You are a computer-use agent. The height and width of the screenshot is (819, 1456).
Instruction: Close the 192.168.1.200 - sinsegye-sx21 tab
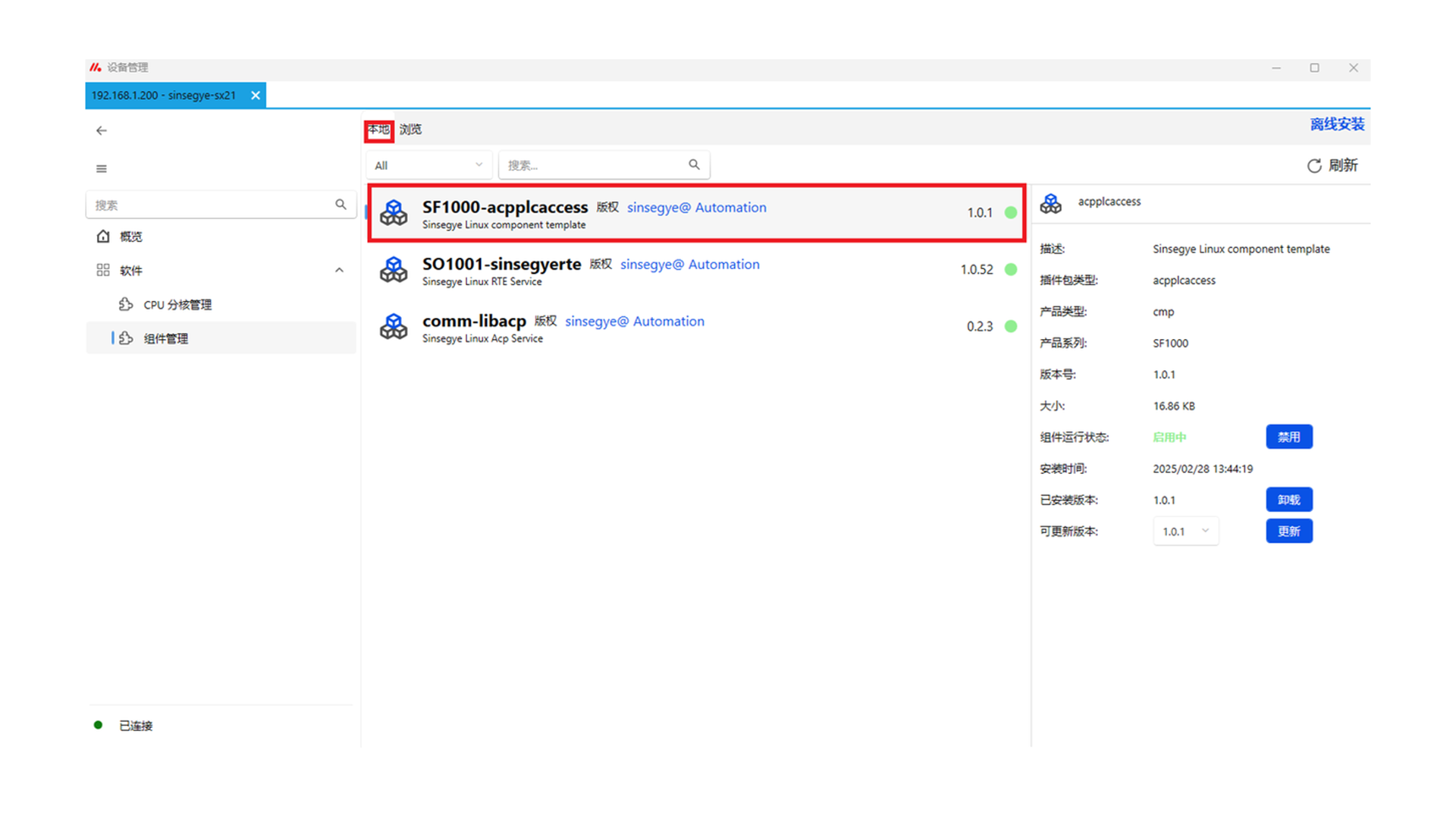click(256, 96)
